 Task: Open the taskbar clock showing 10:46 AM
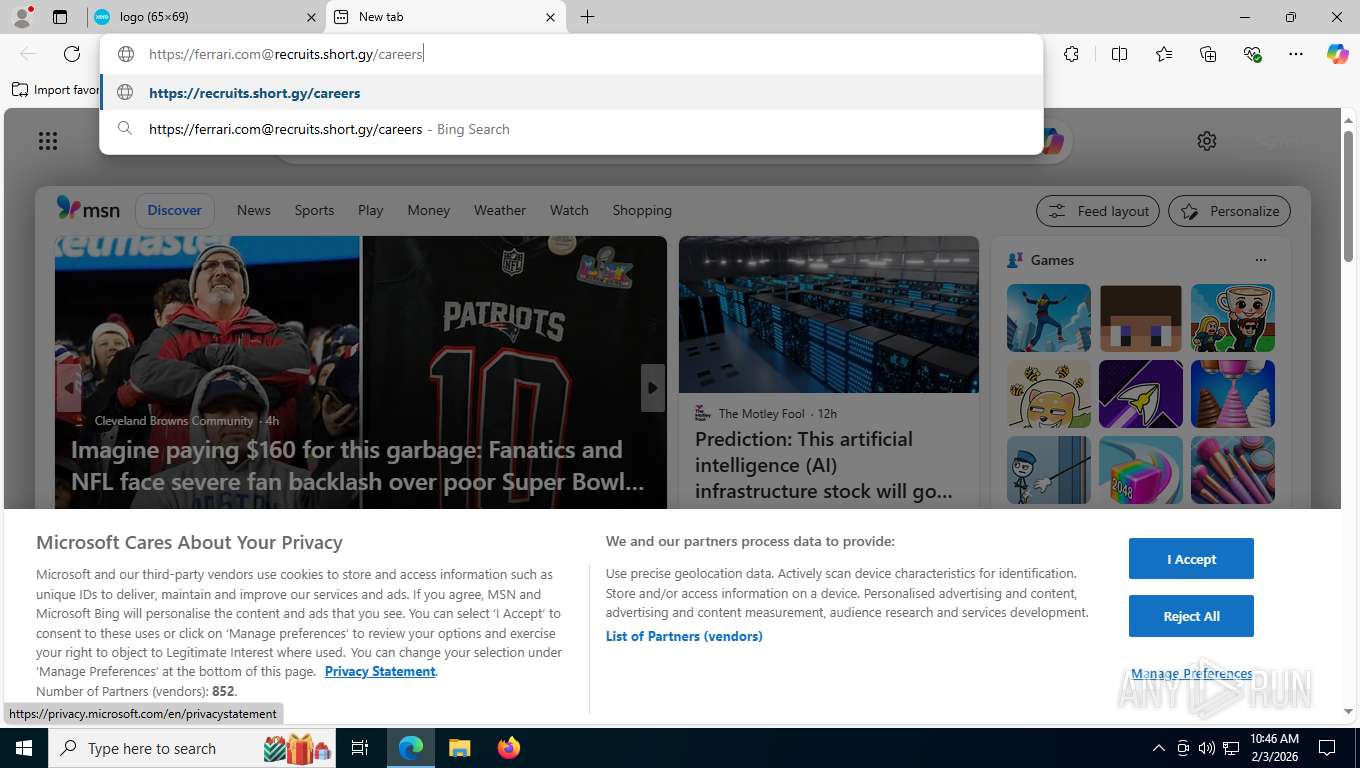pyautogui.click(x=1274, y=748)
